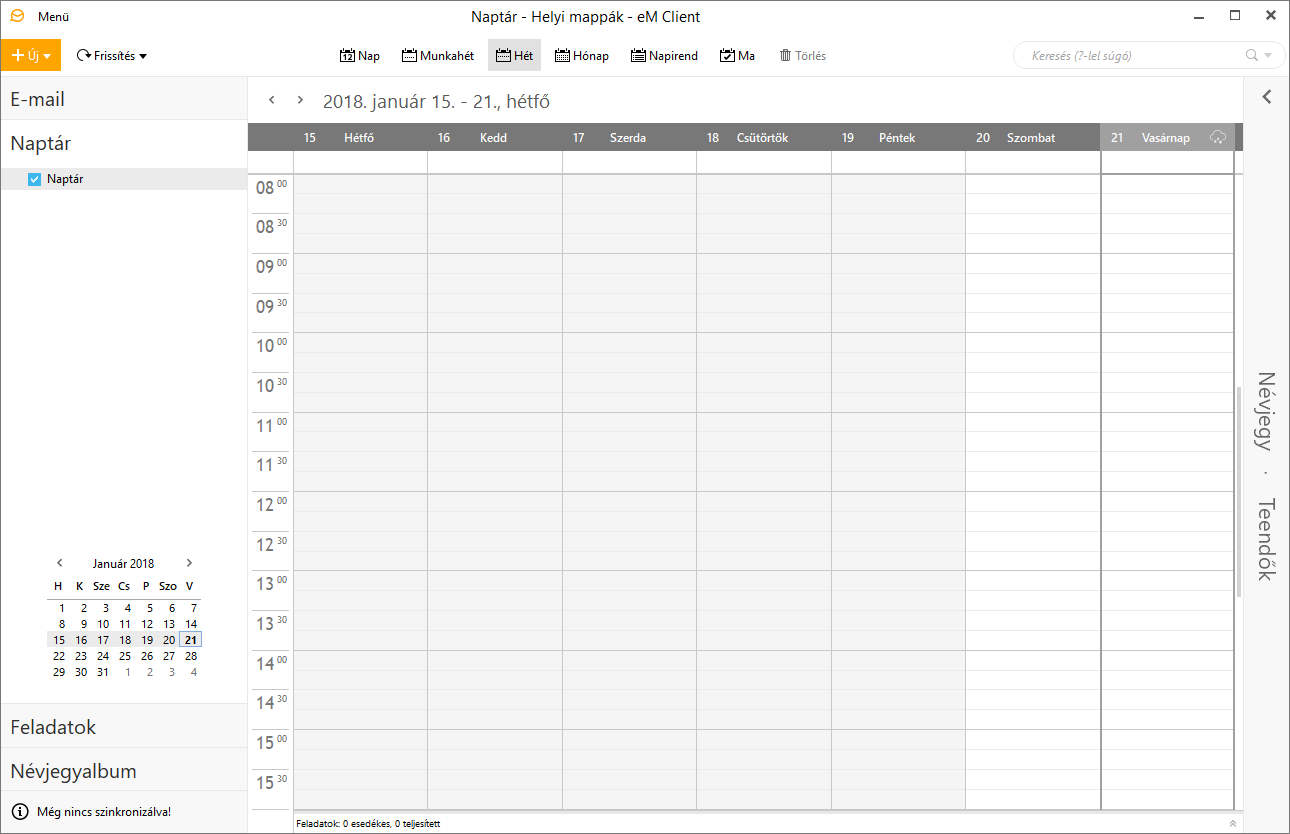Viewport: 1290px width, 834px height.
Task: Switch to the Napirend agenda view
Action: [664, 55]
